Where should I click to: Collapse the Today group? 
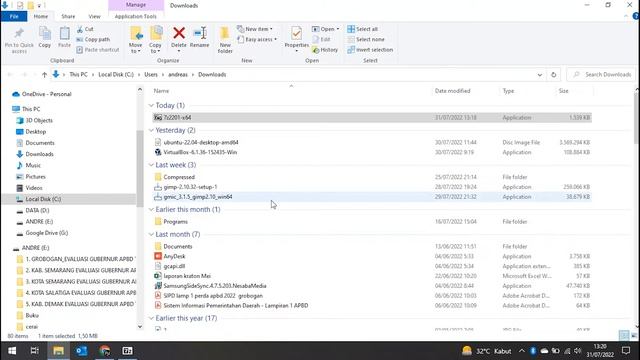click(x=151, y=106)
